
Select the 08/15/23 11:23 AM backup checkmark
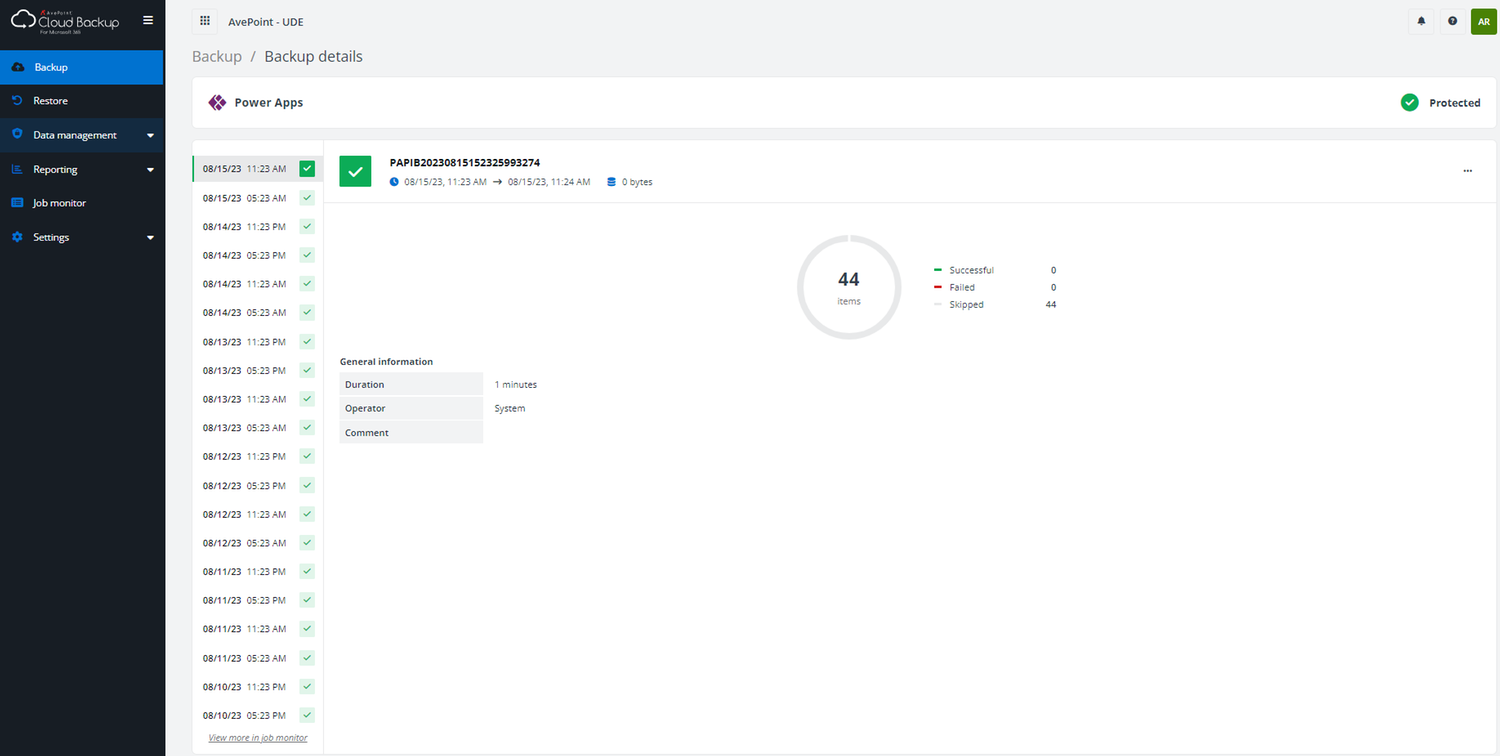click(x=307, y=169)
